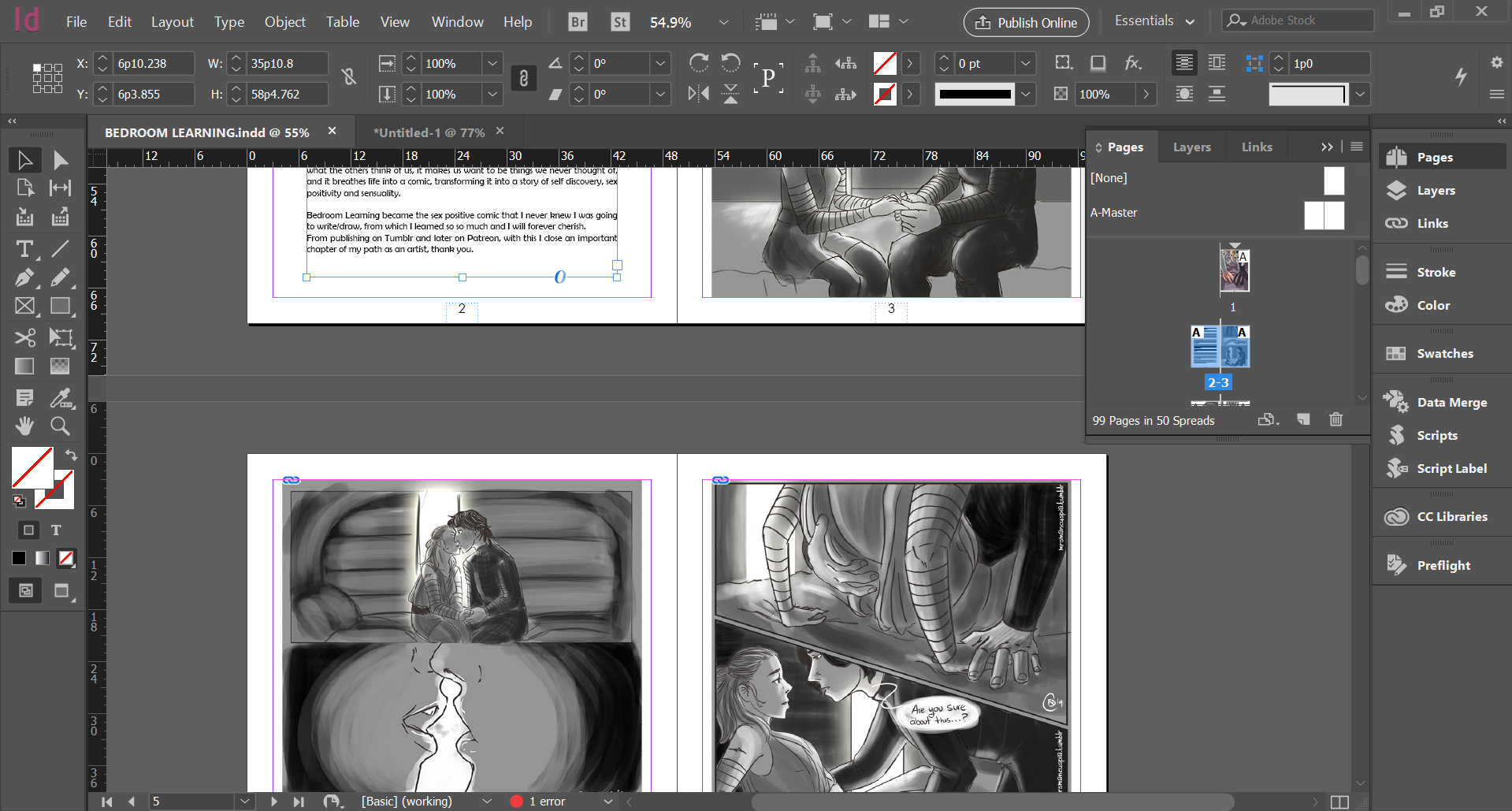Select the page 1 thumbnail
1512x811 pixels.
(1234, 270)
